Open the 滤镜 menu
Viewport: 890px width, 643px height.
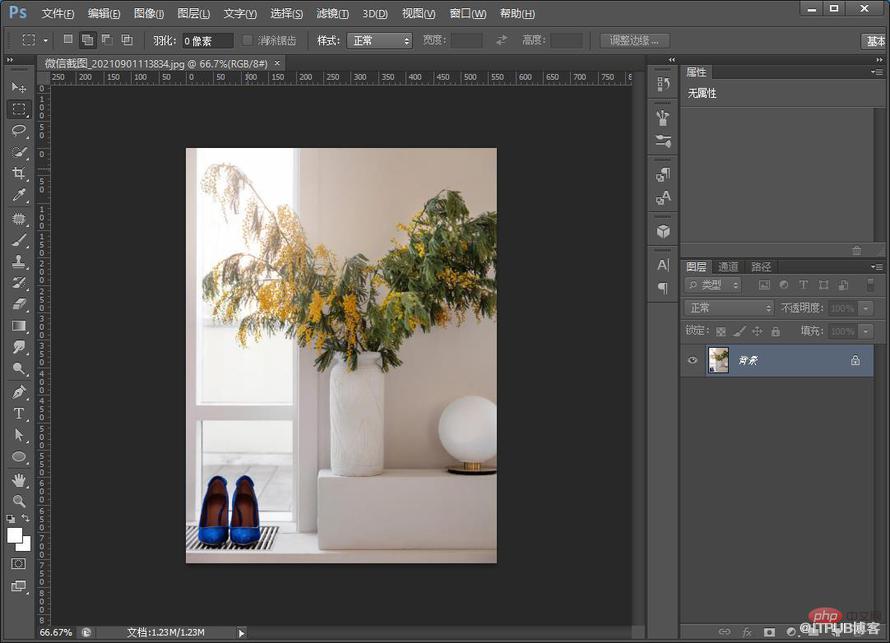click(333, 14)
